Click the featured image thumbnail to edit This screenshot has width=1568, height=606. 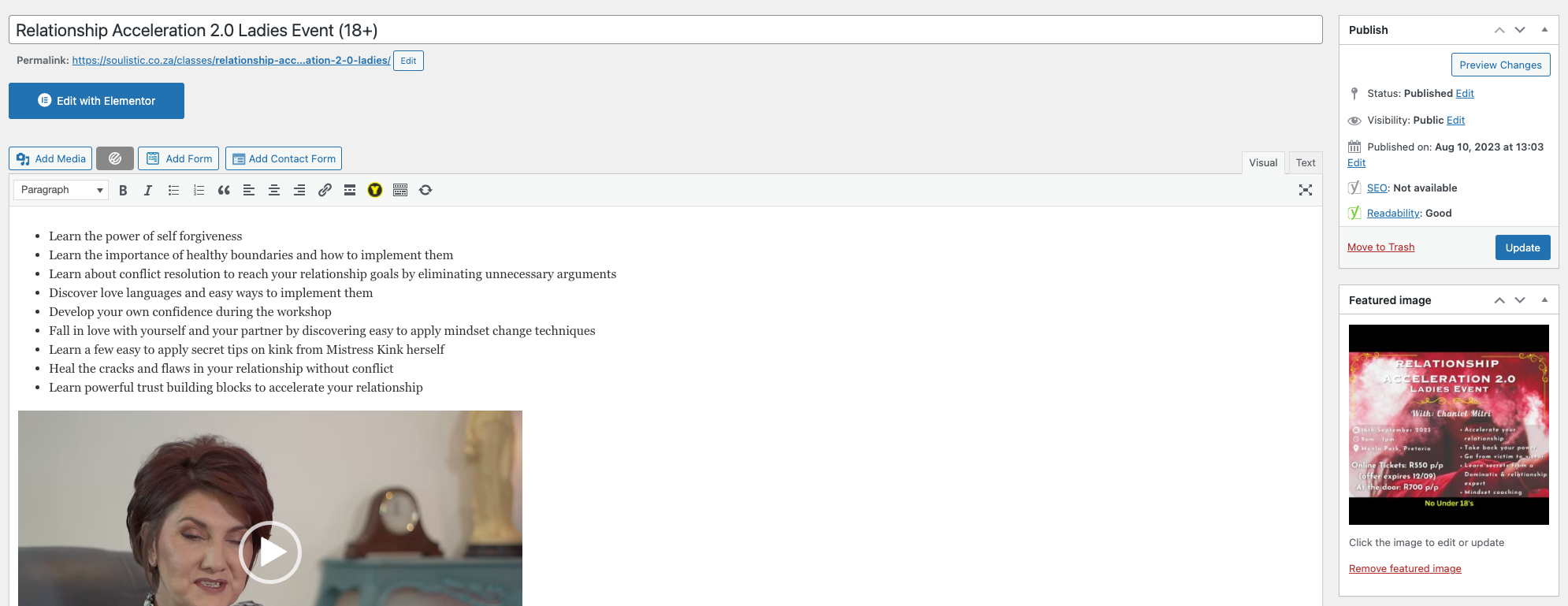[x=1448, y=425]
